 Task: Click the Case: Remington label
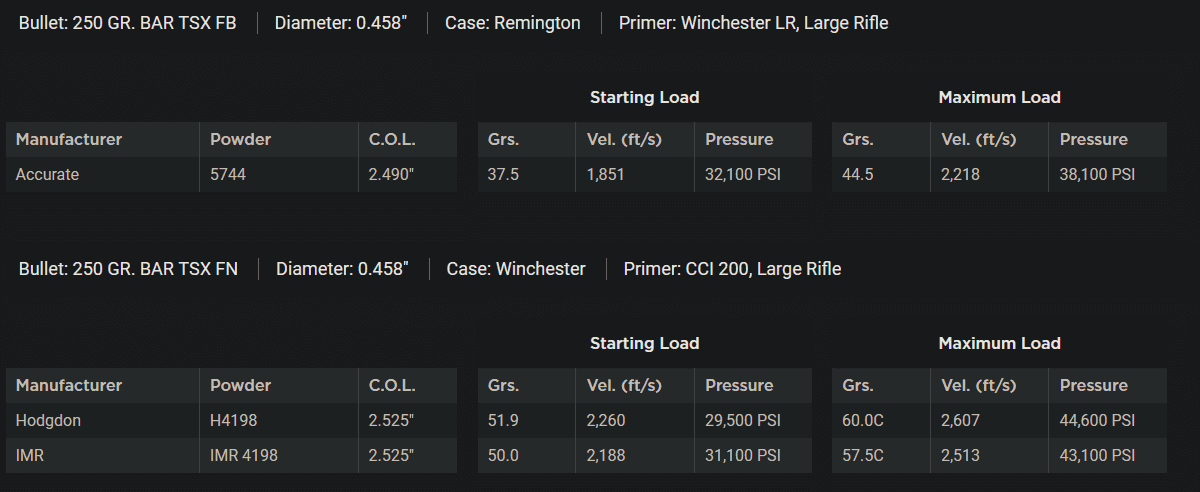click(x=513, y=23)
